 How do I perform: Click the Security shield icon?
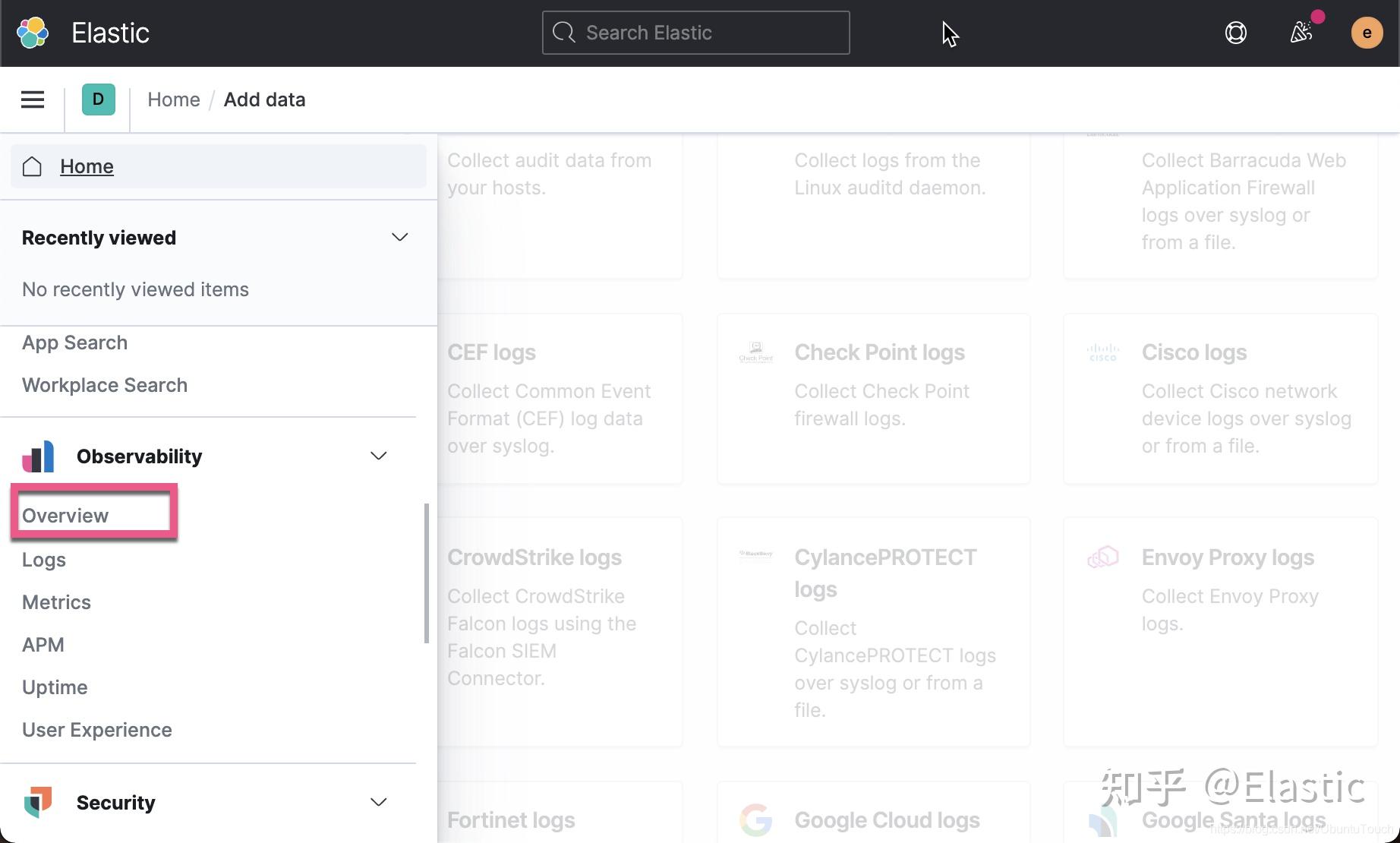pyautogui.click(x=38, y=802)
